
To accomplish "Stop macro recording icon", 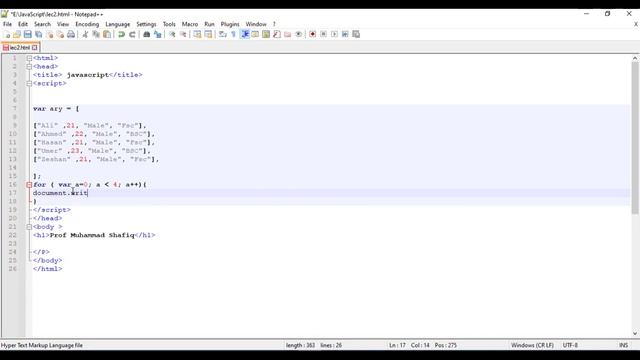I will tap(323, 34).
